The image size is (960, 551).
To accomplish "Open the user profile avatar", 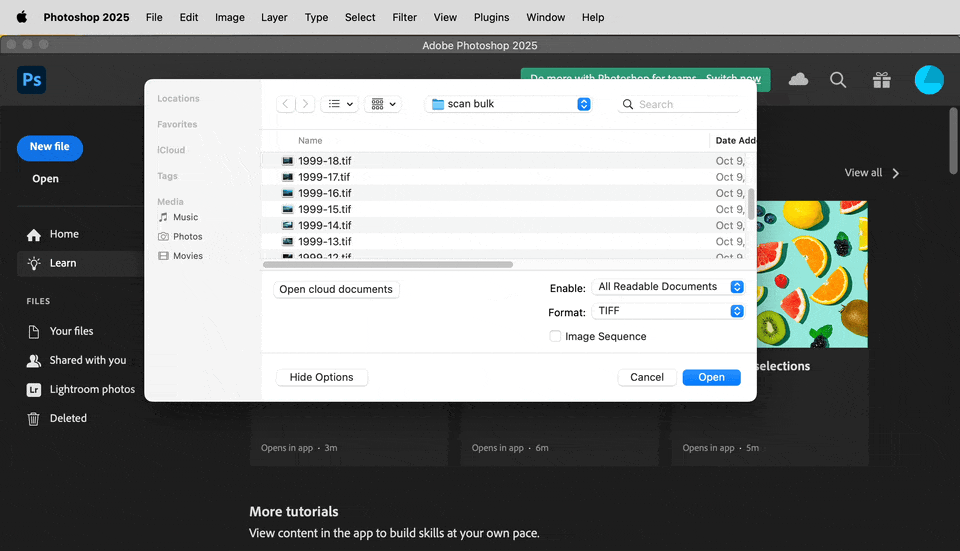I will click(929, 80).
